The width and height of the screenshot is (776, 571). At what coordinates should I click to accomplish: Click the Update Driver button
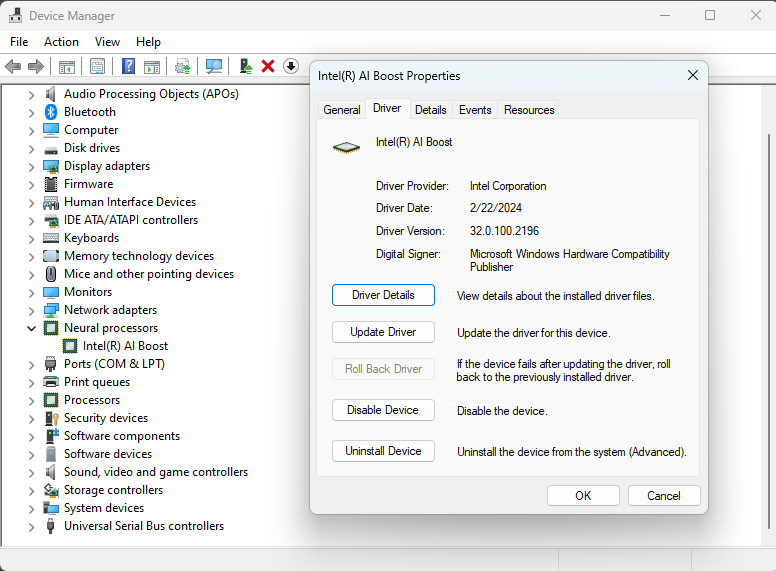tap(384, 332)
